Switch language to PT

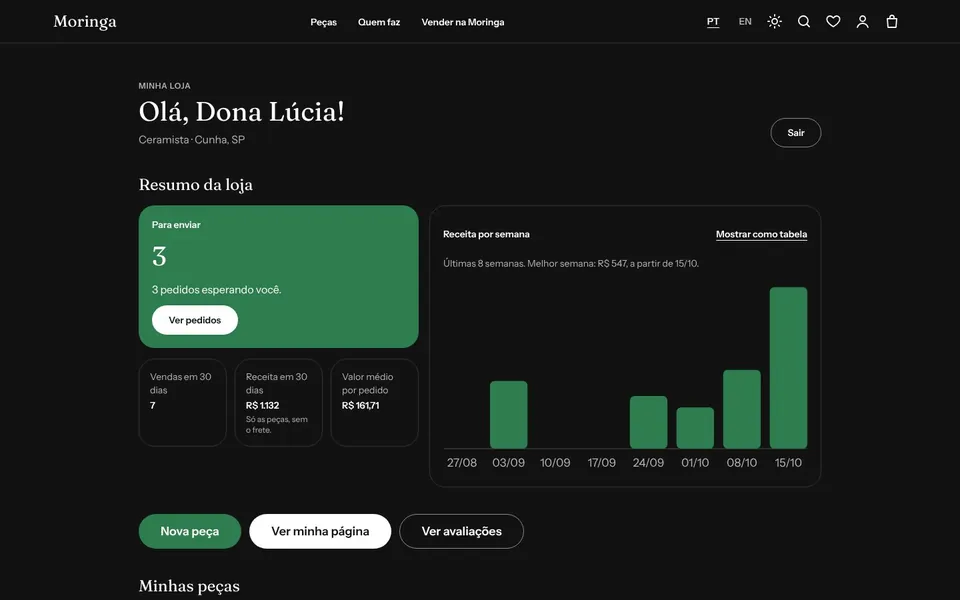coord(713,21)
